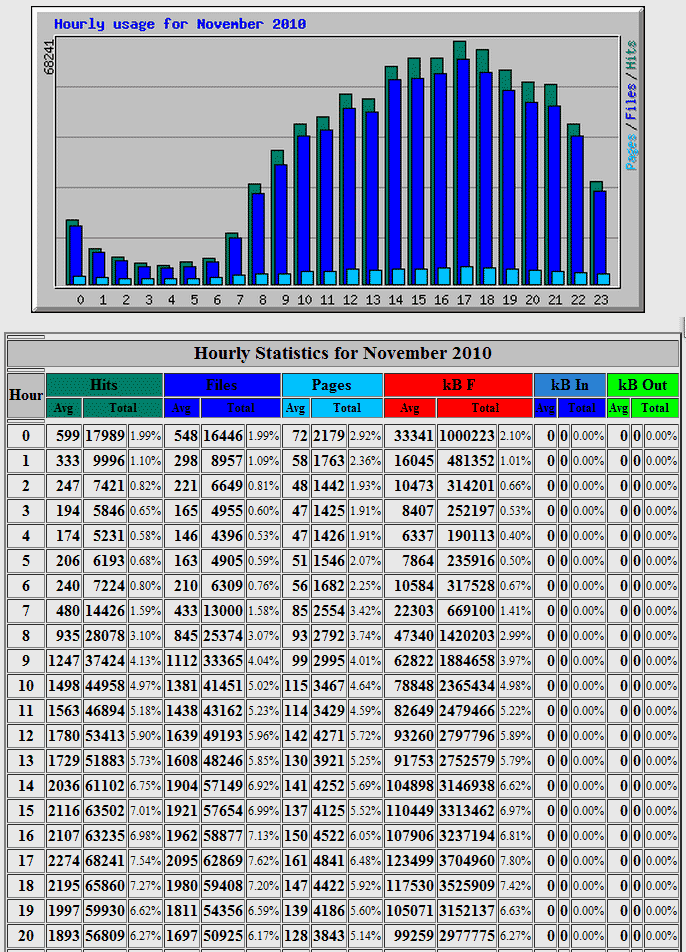Click the hour label 20 in the table's Hour column
Image resolution: width=686 pixels, height=952 pixels.
26,936
